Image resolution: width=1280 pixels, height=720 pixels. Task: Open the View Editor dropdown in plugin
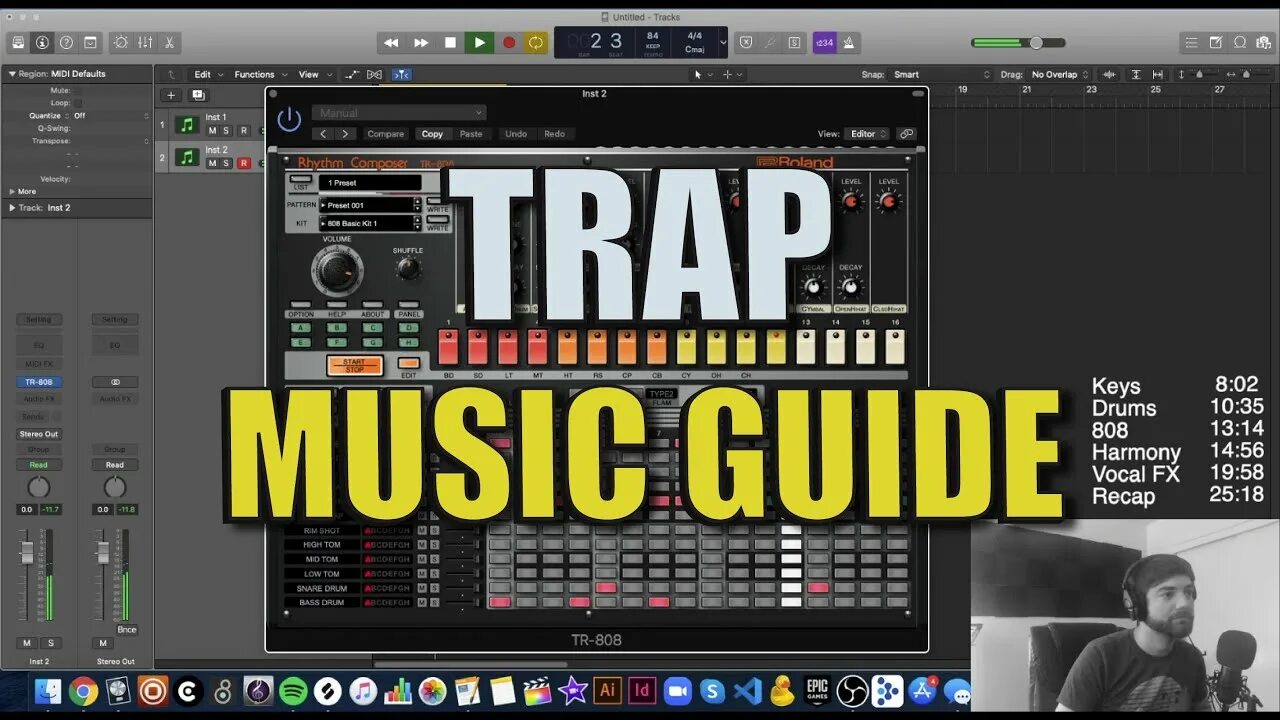pos(866,134)
